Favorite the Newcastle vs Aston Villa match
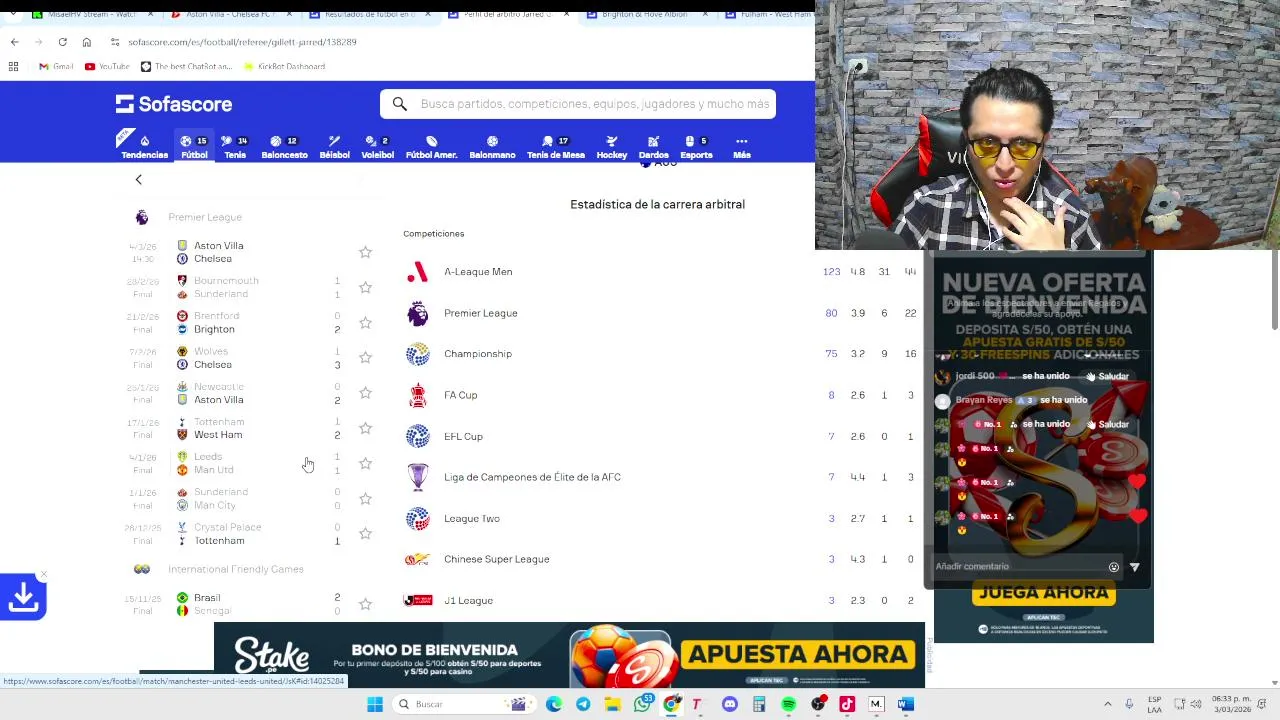Viewport: 1280px width, 720px height. pyautogui.click(x=365, y=393)
